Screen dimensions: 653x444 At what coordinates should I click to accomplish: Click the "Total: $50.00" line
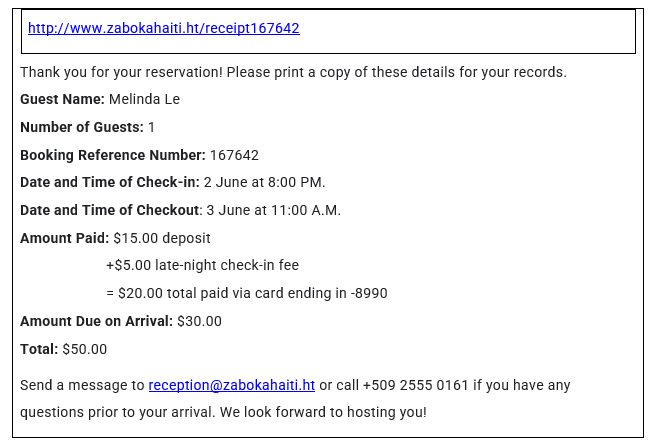[x=63, y=350]
